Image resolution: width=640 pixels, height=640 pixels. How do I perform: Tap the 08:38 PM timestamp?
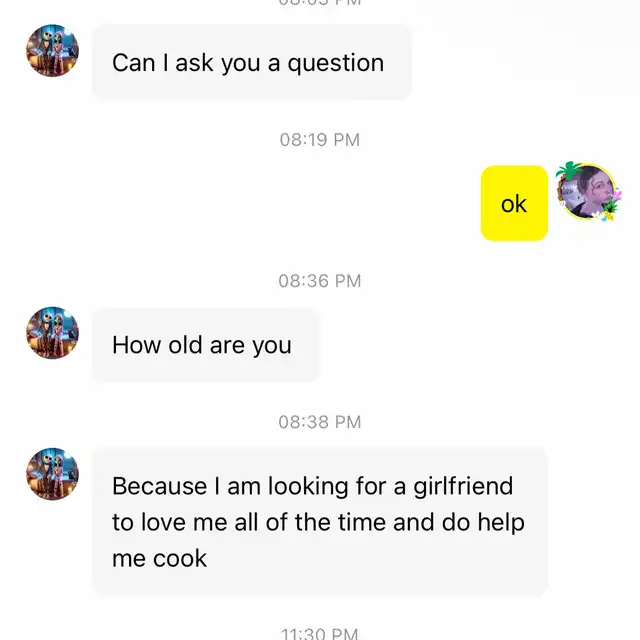[320, 422]
